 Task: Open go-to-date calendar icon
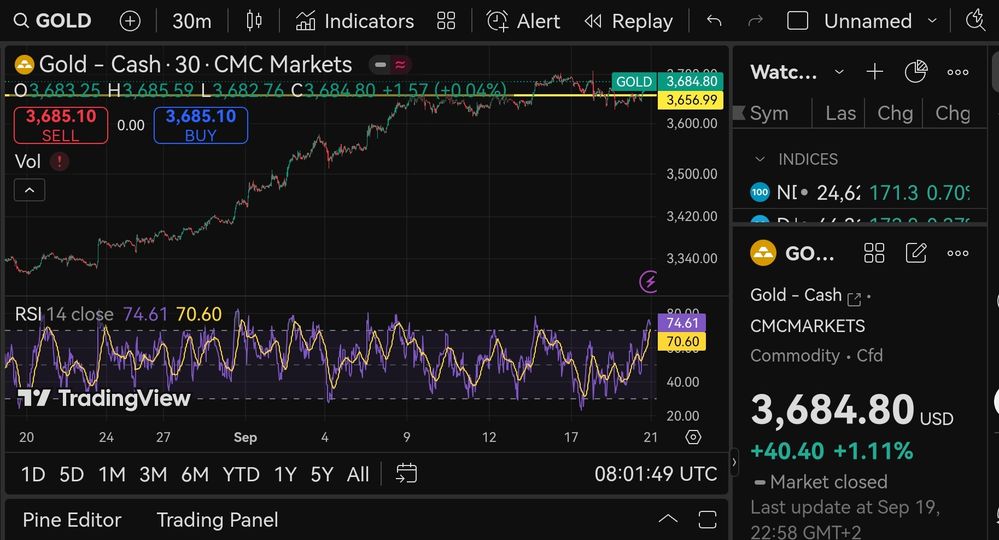(406, 474)
